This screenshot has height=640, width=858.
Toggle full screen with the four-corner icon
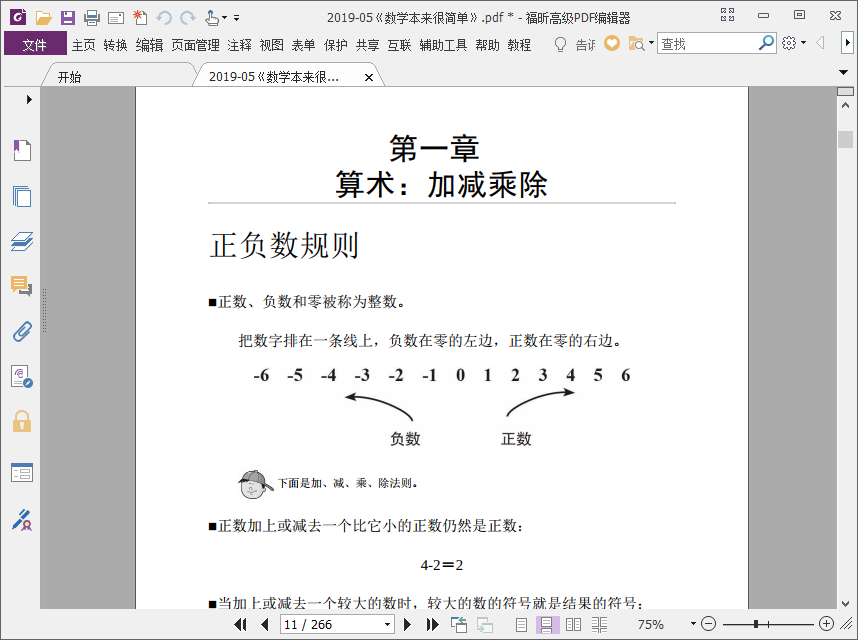tap(727, 15)
